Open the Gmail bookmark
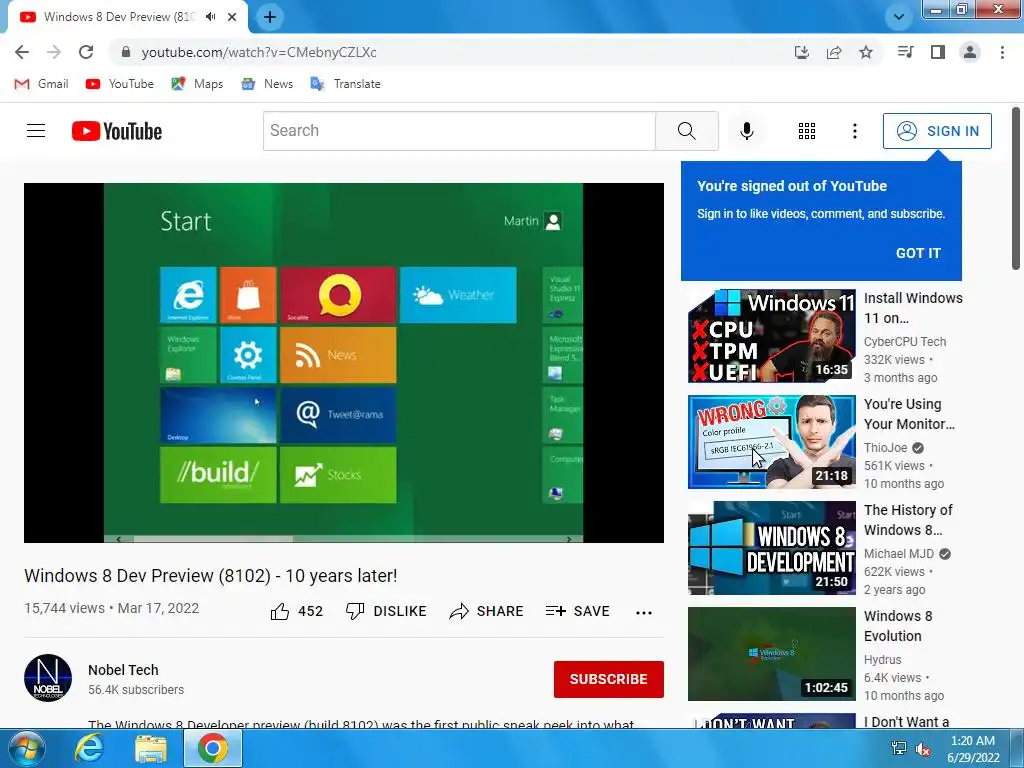The width and height of the screenshot is (1024, 768). coord(41,84)
